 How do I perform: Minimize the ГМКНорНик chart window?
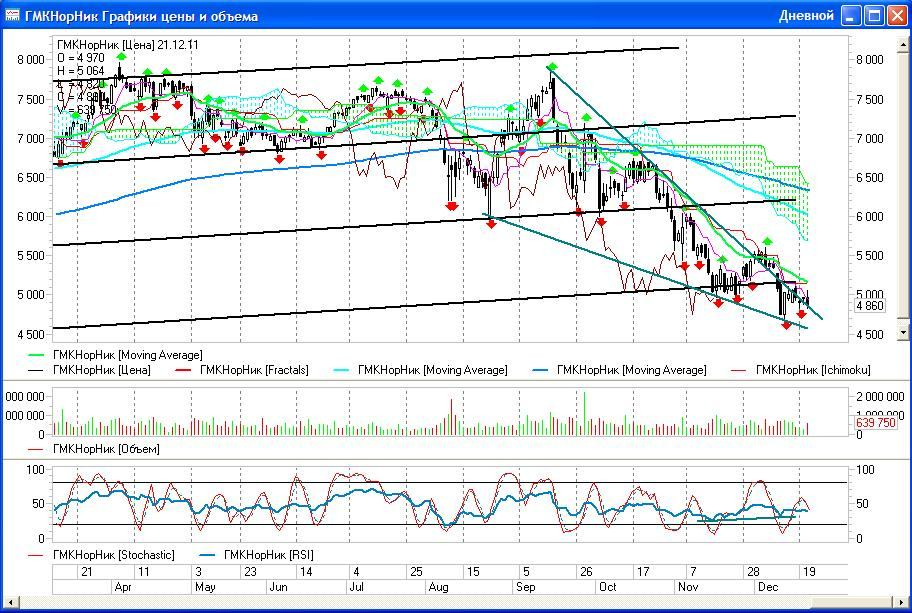850,16
